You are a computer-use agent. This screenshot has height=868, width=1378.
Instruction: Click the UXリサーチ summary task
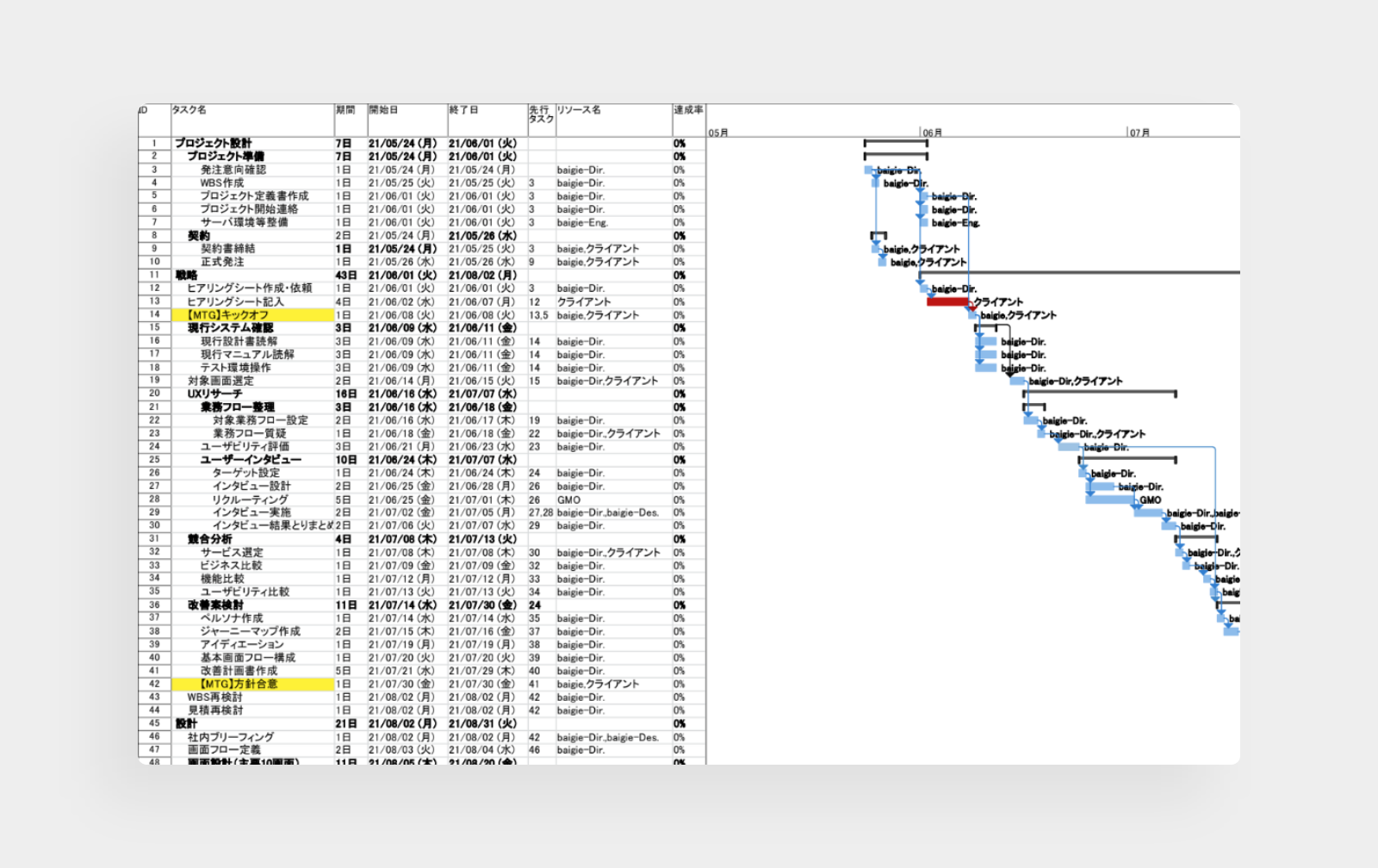[x=215, y=394]
